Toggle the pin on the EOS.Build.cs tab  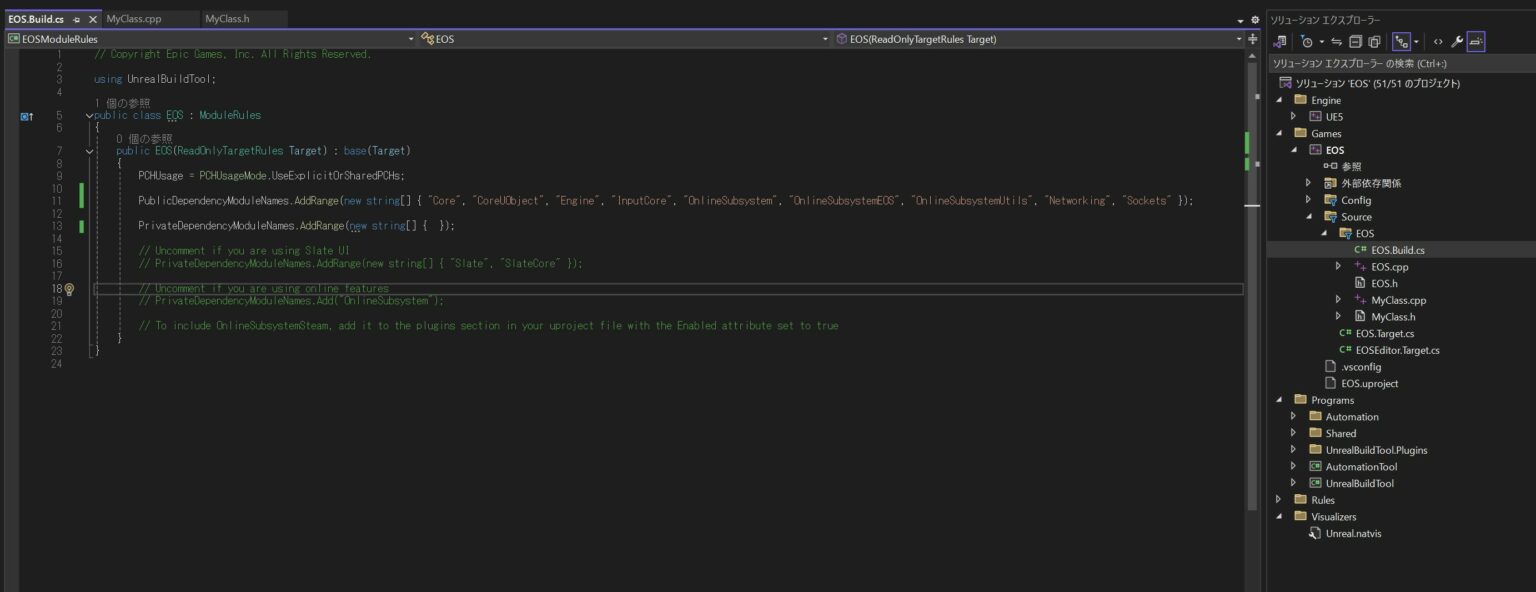click(x=77, y=19)
